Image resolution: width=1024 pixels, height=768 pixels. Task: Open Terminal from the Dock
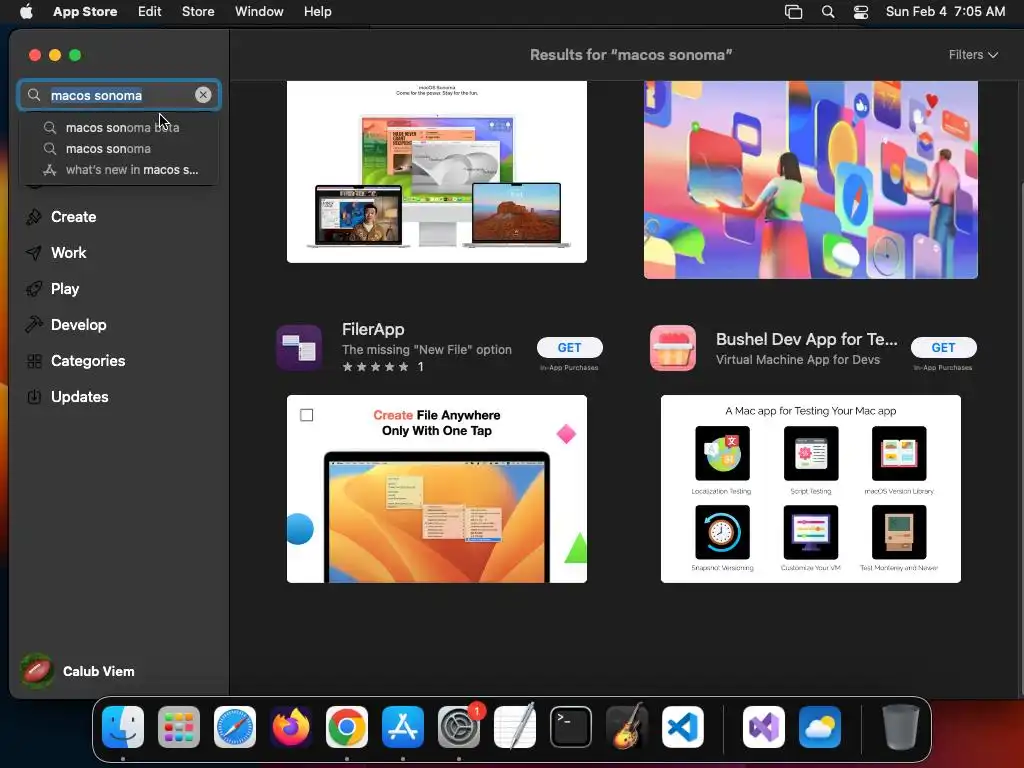[571, 727]
